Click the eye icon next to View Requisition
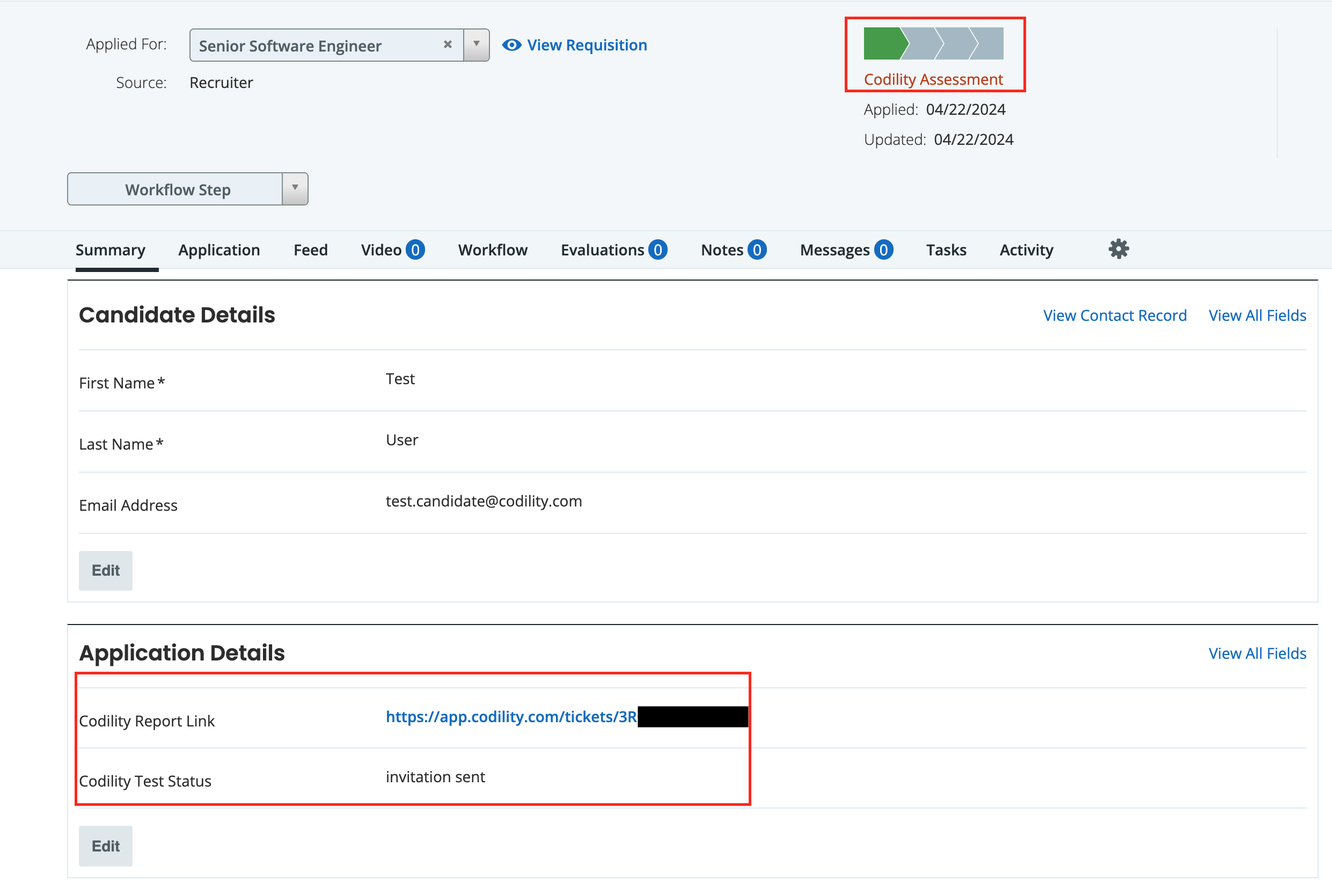The image size is (1332, 896). (511, 45)
